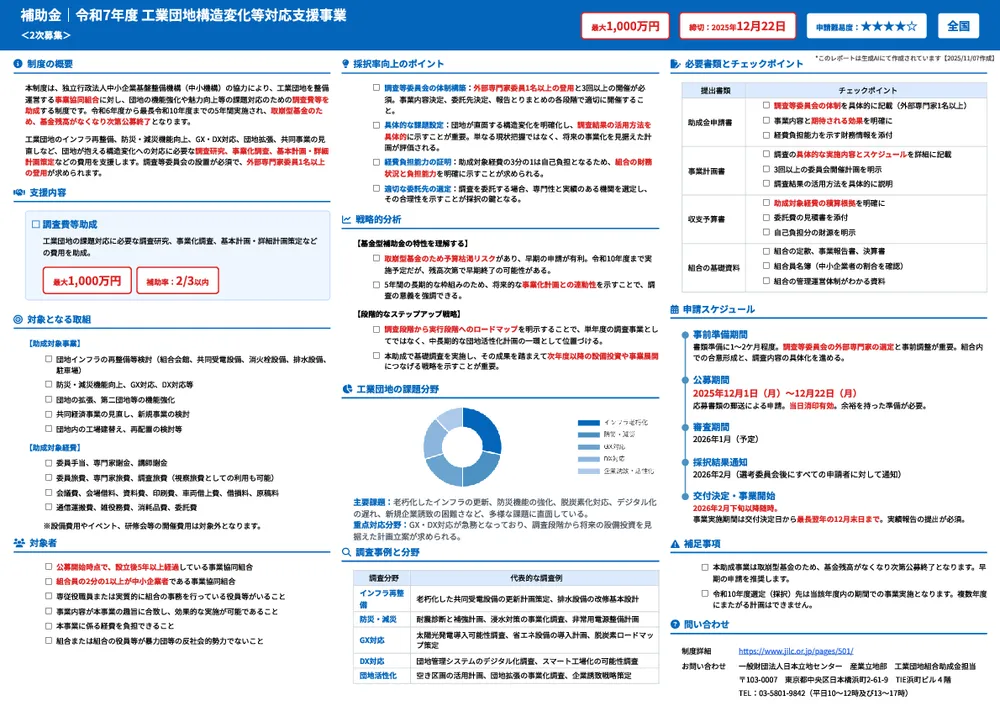The width and height of the screenshot is (1000, 706).
Task: Check the 委託費の見積書を添付 checkbox
Action: pyautogui.click(x=765, y=216)
